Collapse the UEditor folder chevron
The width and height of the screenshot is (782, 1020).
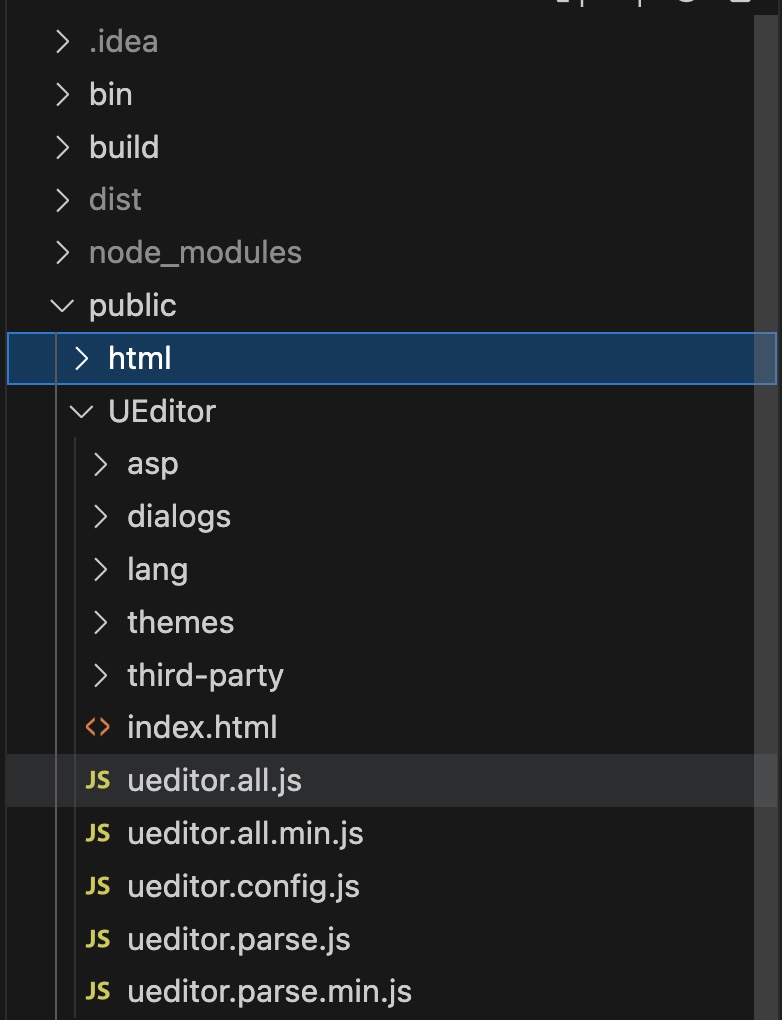81,411
